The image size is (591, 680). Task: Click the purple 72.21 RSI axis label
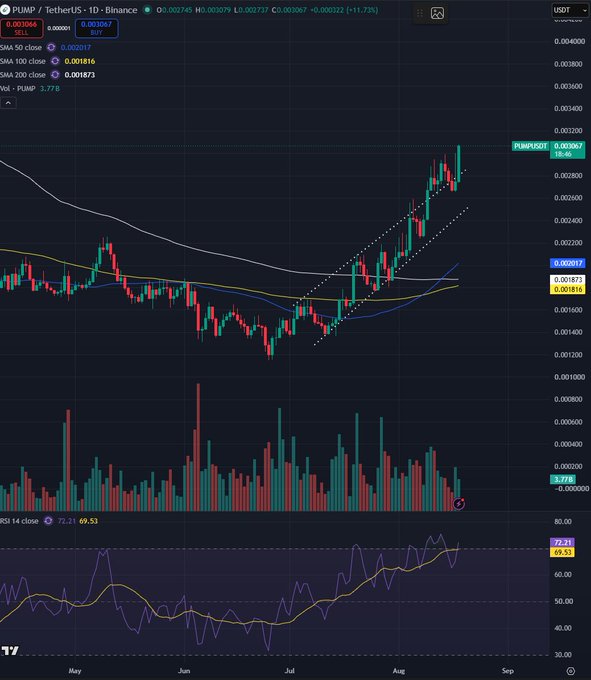(562, 543)
